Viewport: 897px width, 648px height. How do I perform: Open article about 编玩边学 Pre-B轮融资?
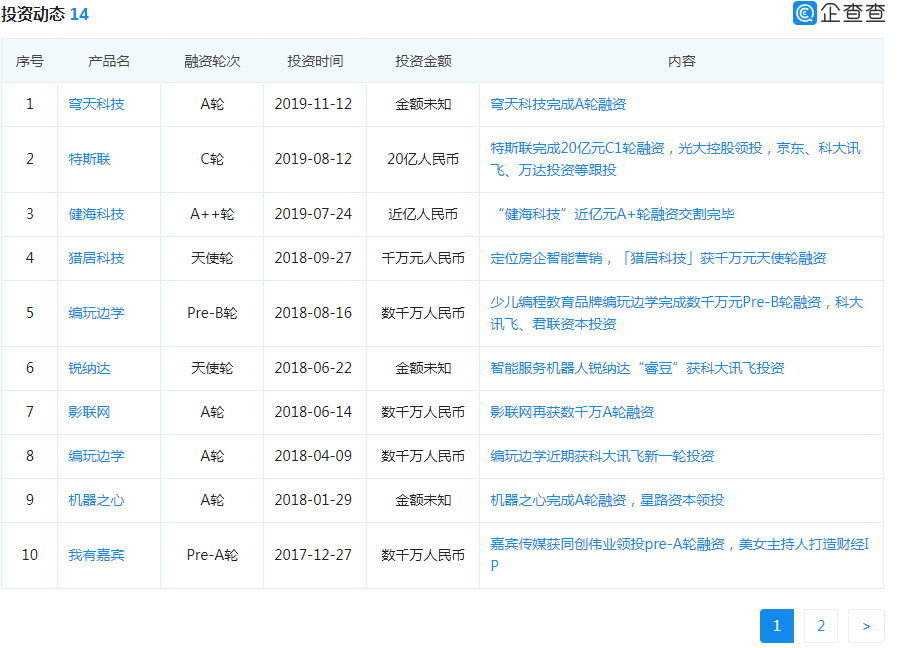pyautogui.click(x=677, y=313)
